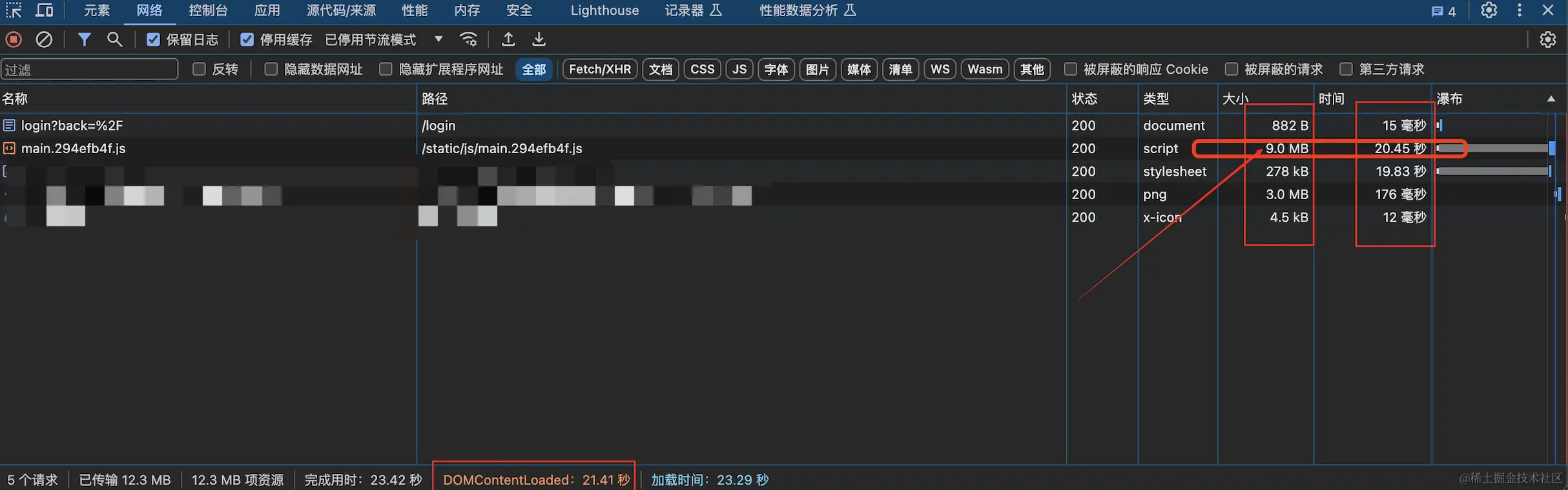Screen dimensions: 1568x490
Task: Focus the 过滤 input field
Action: pos(90,69)
